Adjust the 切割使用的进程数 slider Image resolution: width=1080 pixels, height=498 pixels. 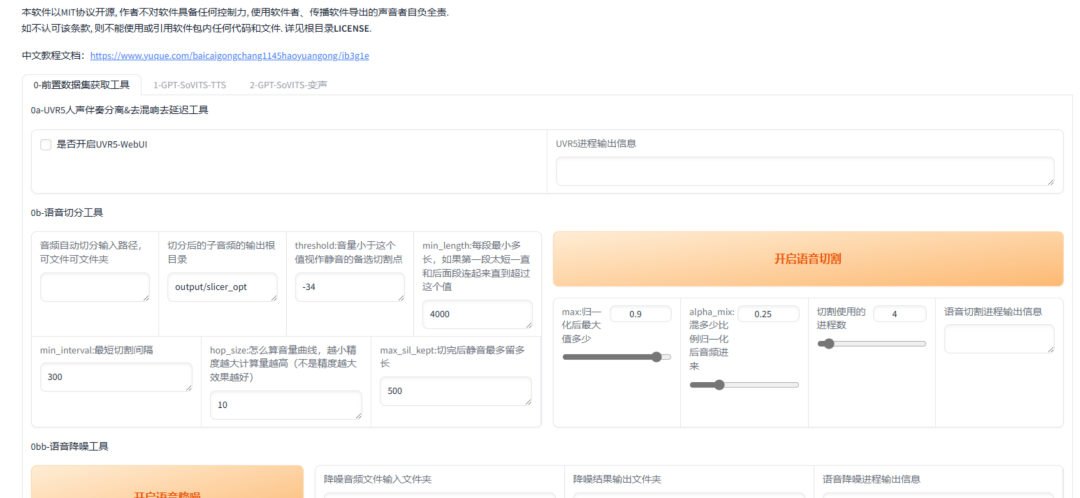[x=871, y=344]
